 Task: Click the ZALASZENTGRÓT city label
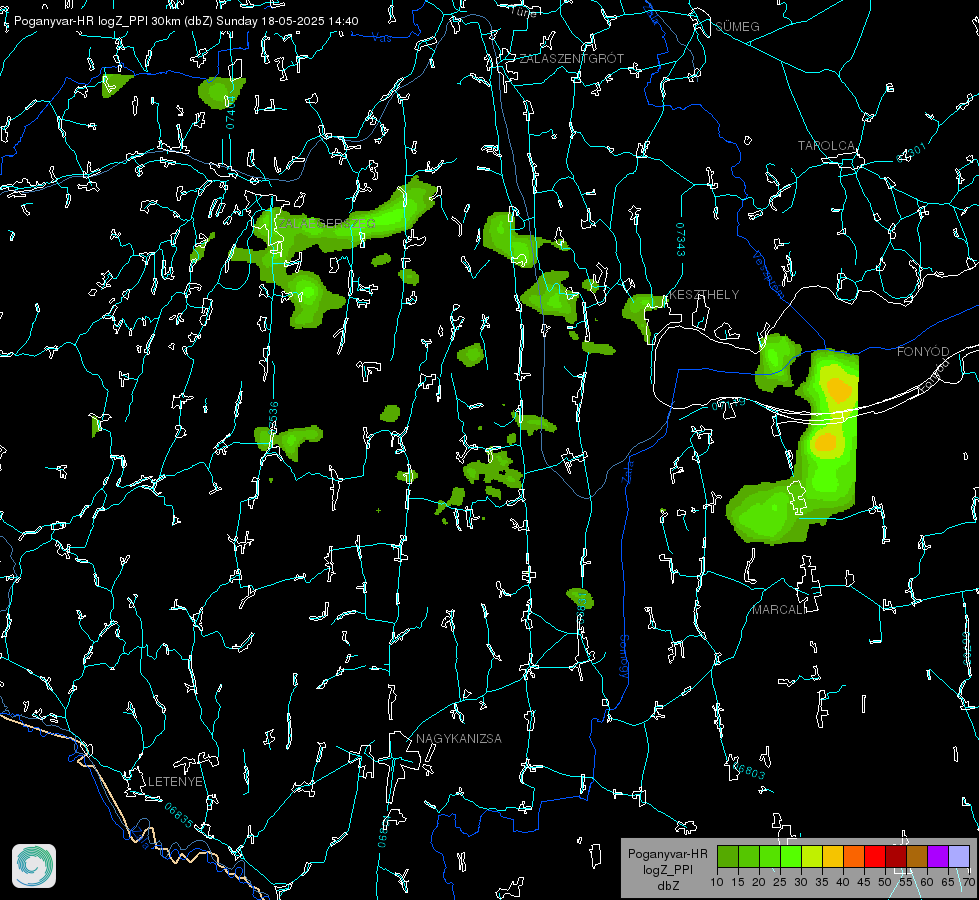pos(572,59)
